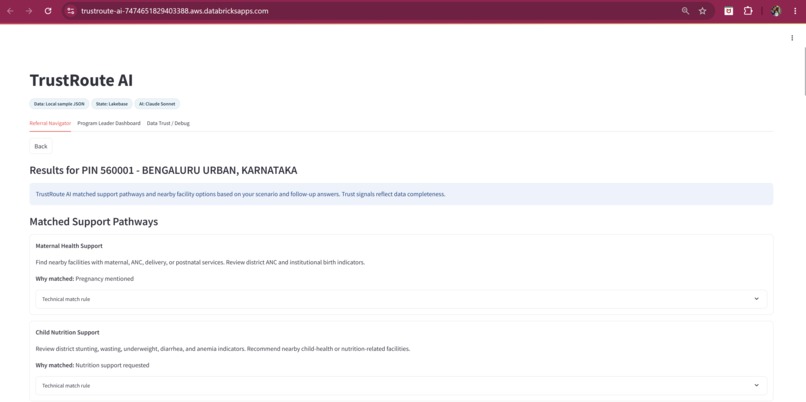Bookmark this page with the star icon
This screenshot has height=402, width=806.
coord(702,11)
